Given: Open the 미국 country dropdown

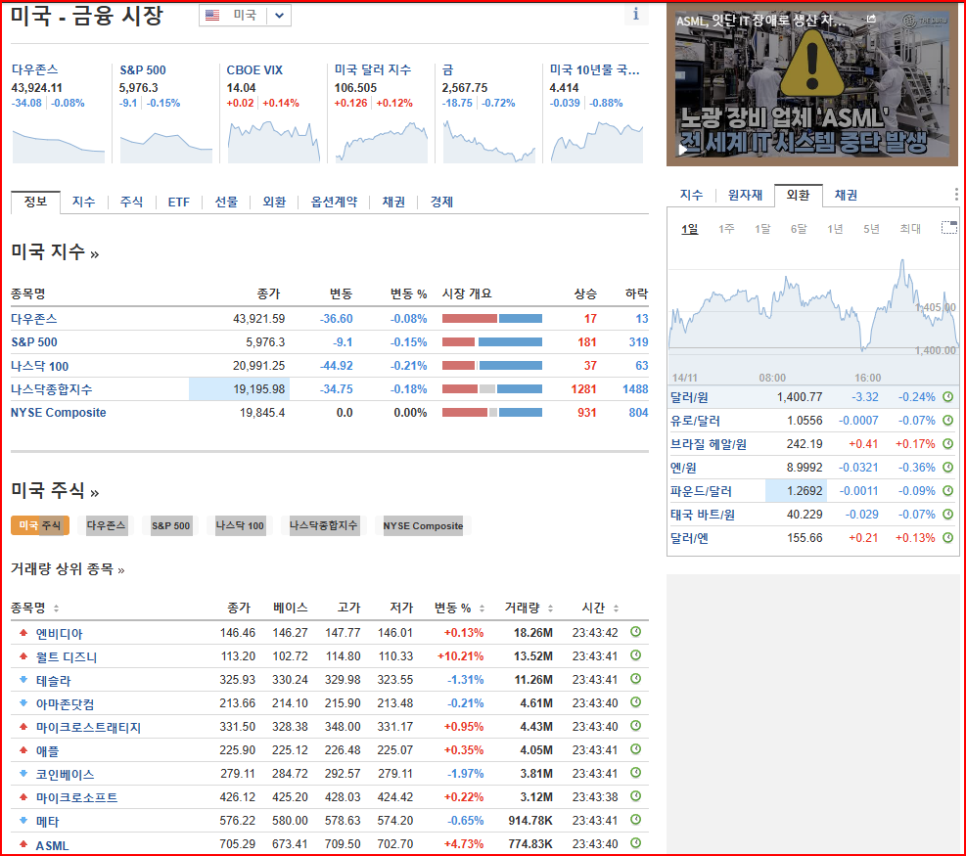Looking at the screenshot, I should point(280,15).
